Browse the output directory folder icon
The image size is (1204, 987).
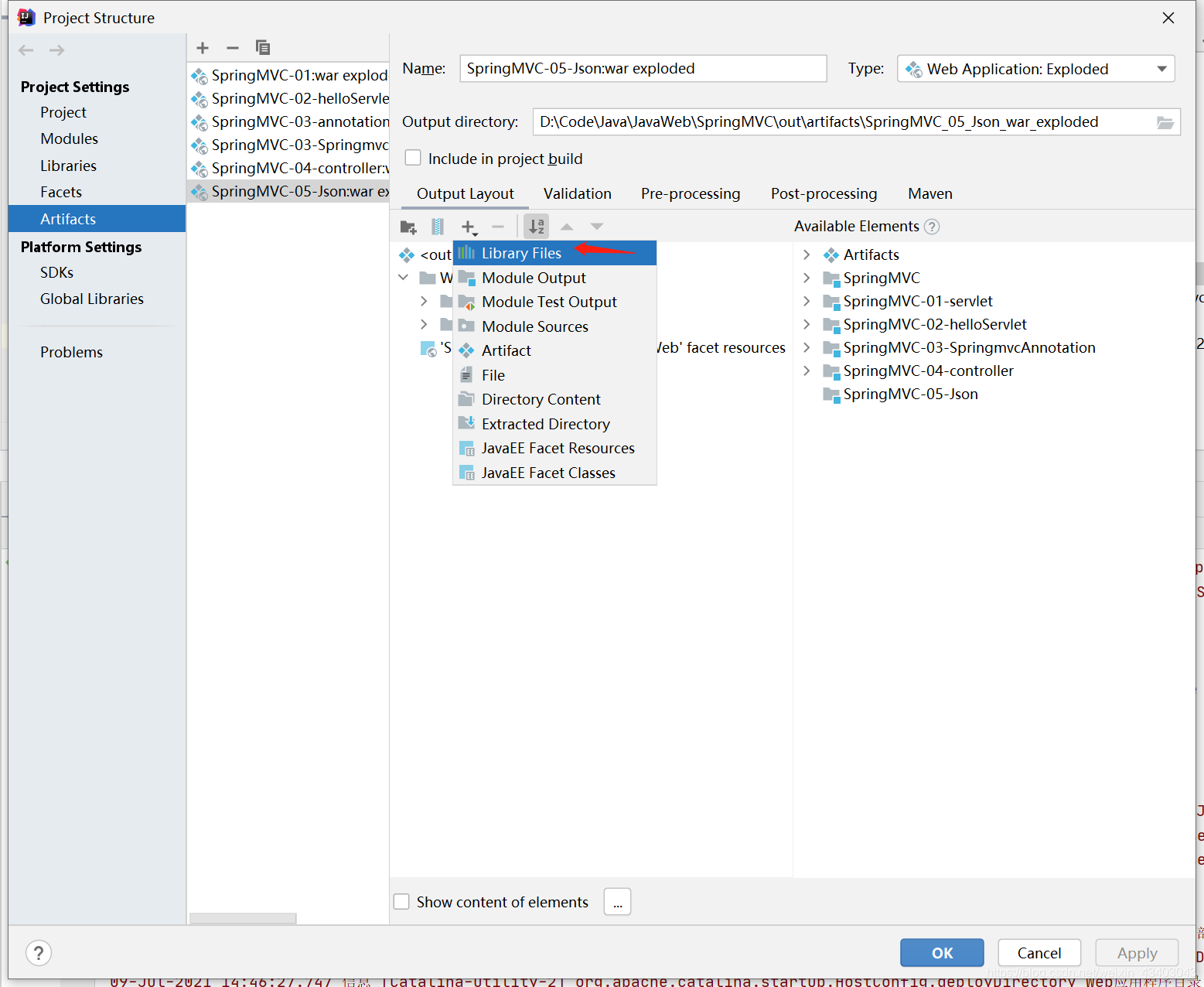[1165, 122]
